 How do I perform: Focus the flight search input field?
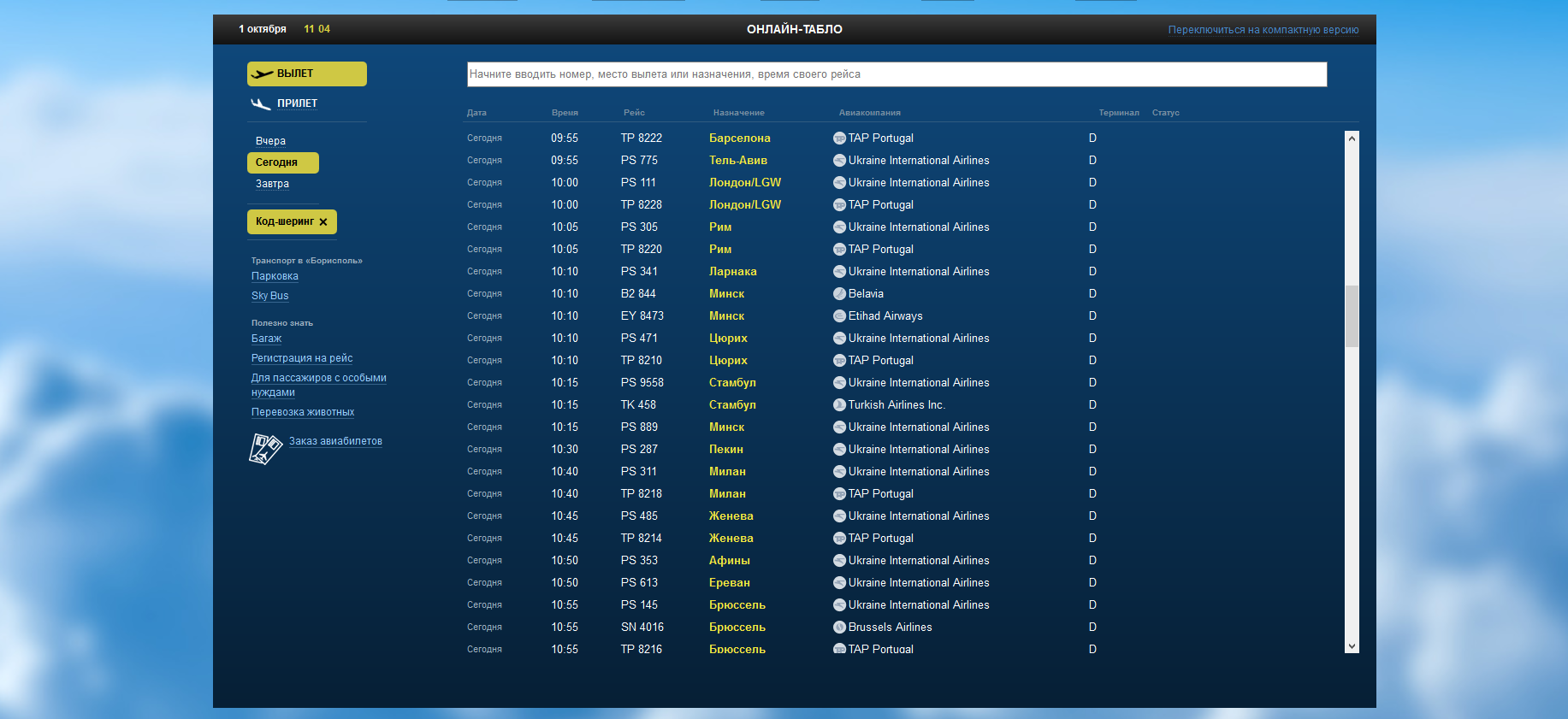(x=896, y=74)
